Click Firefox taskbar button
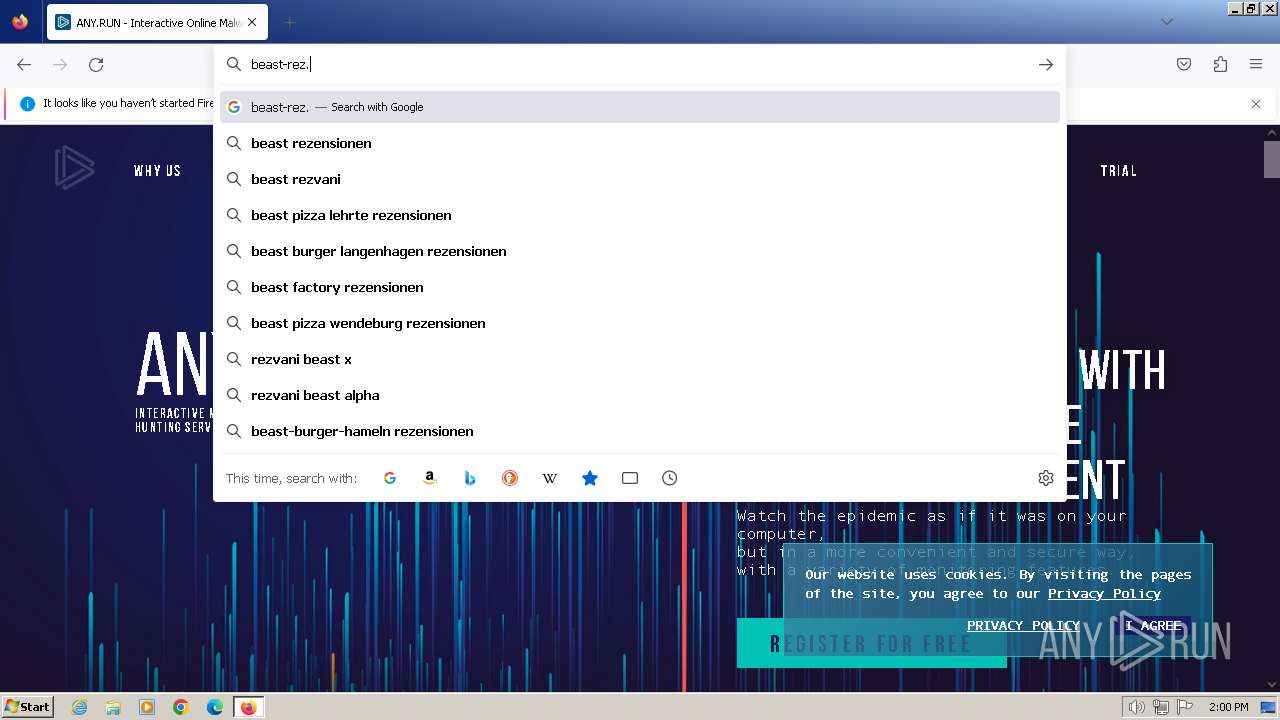The image size is (1280, 720). (x=248, y=707)
